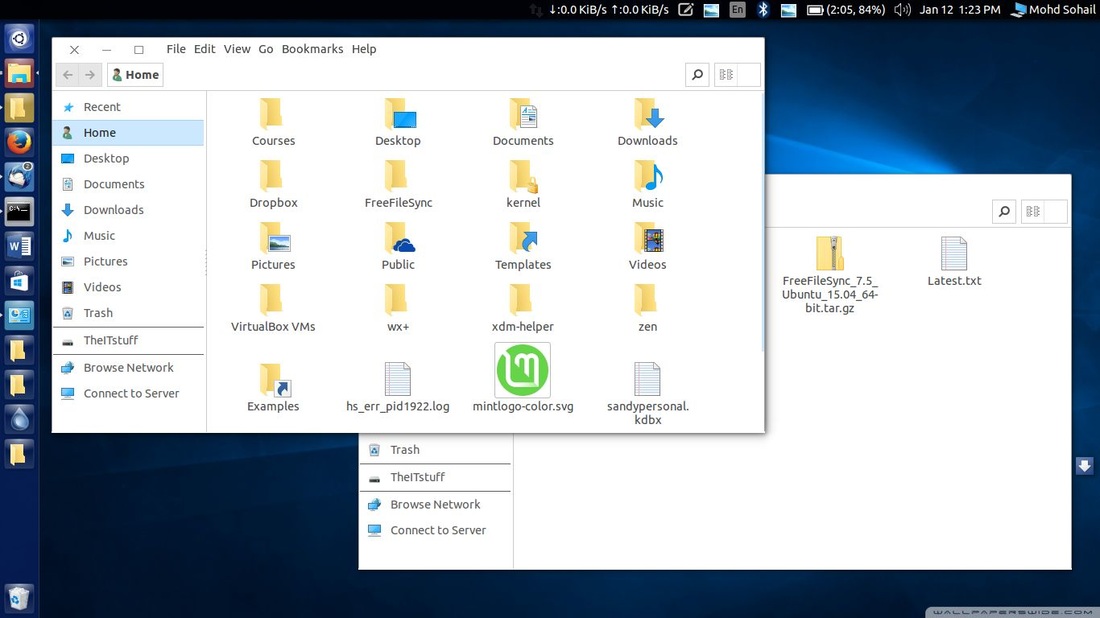Launch the terminal from the dock
This screenshot has height=618, width=1100.
20,212
